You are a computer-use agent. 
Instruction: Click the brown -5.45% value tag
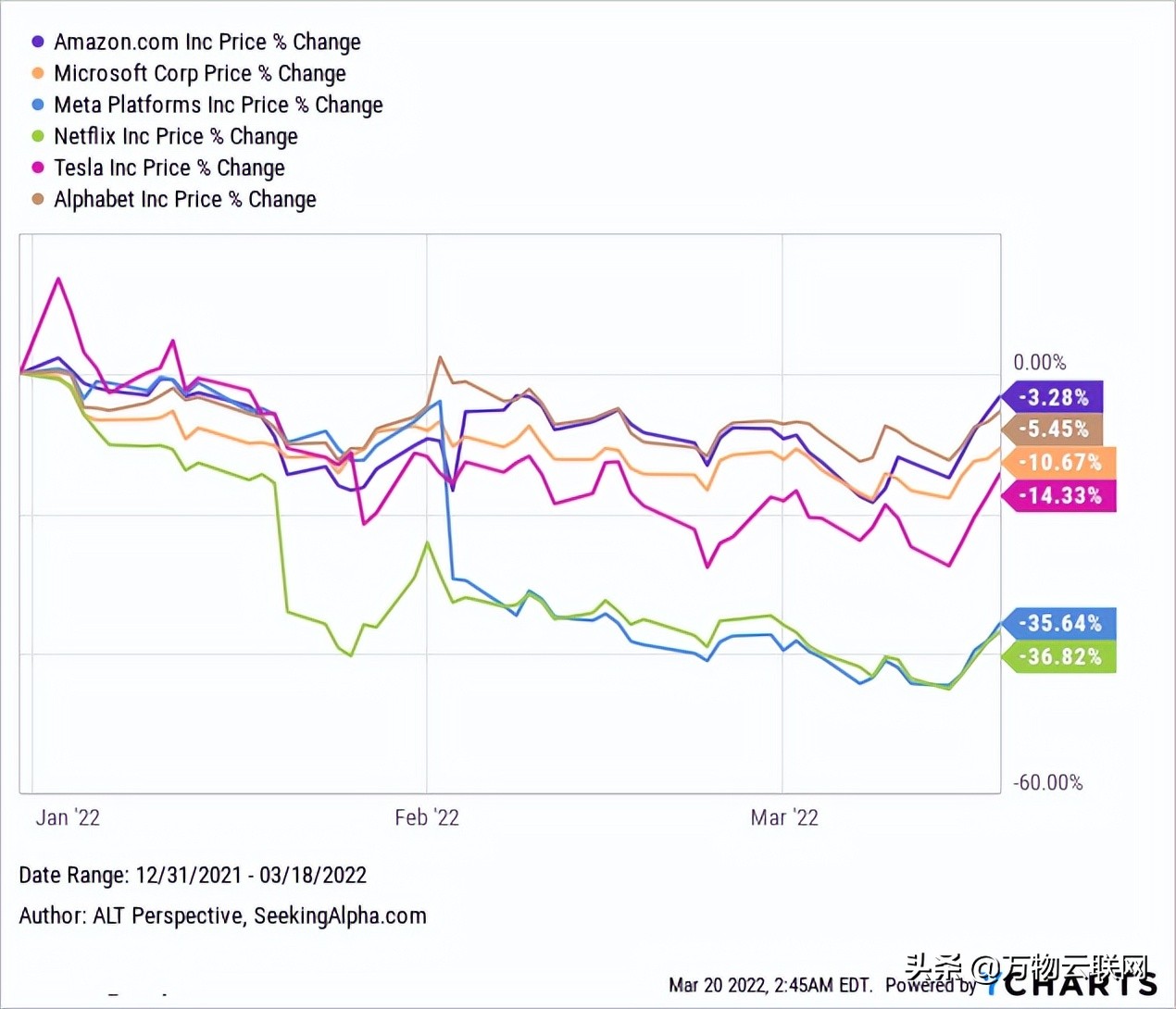[1054, 429]
